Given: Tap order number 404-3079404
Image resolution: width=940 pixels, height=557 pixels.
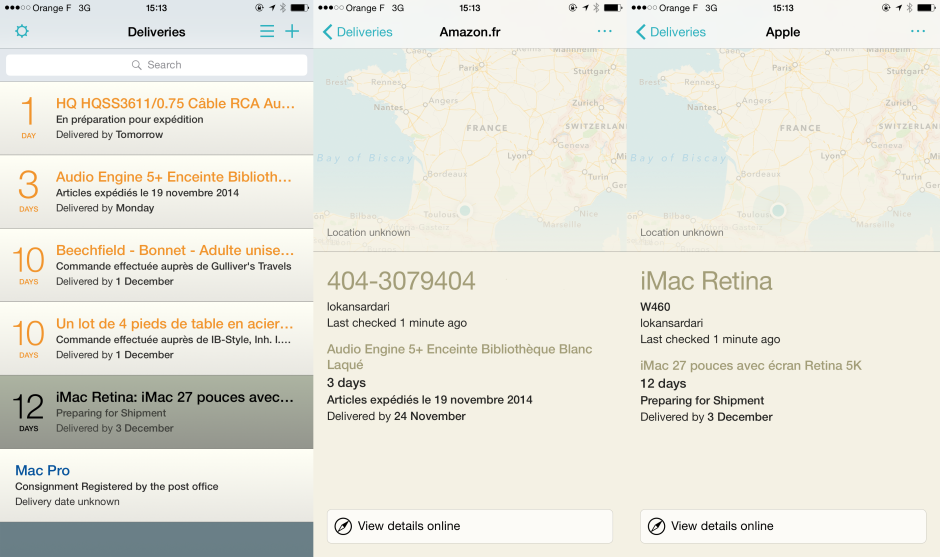Looking at the screenshot, I should pyautogui.click(x=401, y=281).
